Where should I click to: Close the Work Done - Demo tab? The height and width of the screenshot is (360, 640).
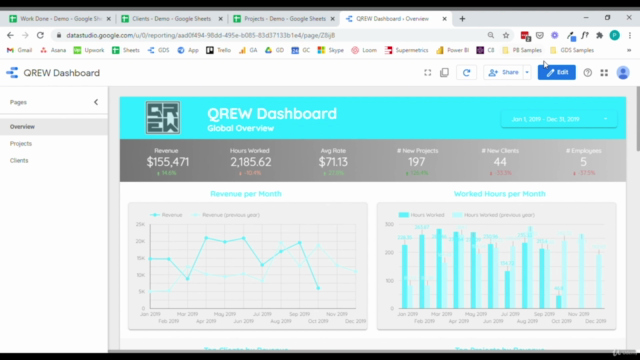point(109,19)
